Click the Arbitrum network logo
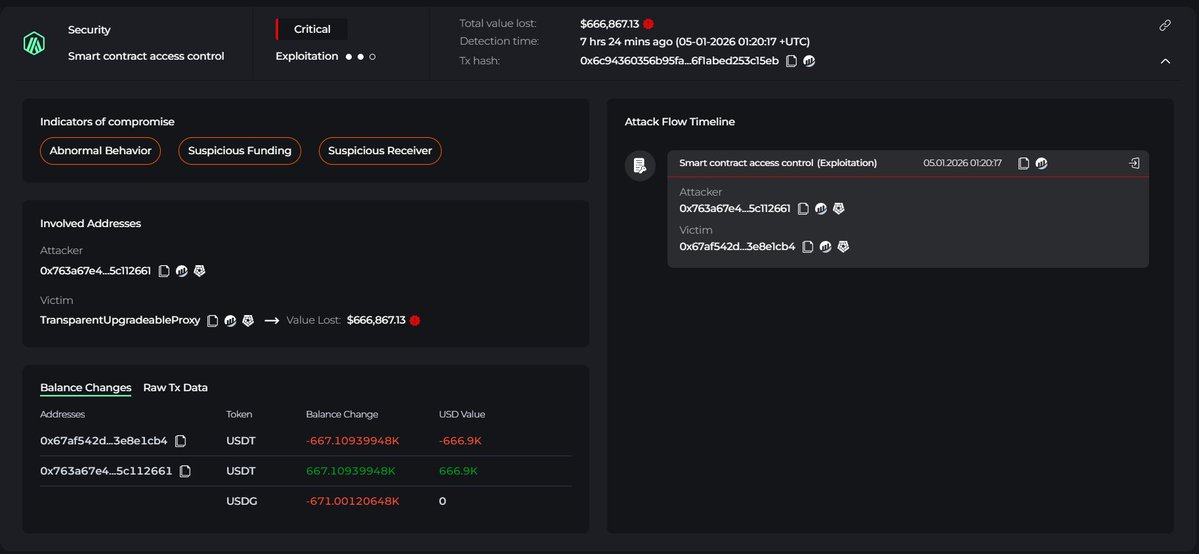Screen dimensions: 1199x554 [x=36, y=43]
